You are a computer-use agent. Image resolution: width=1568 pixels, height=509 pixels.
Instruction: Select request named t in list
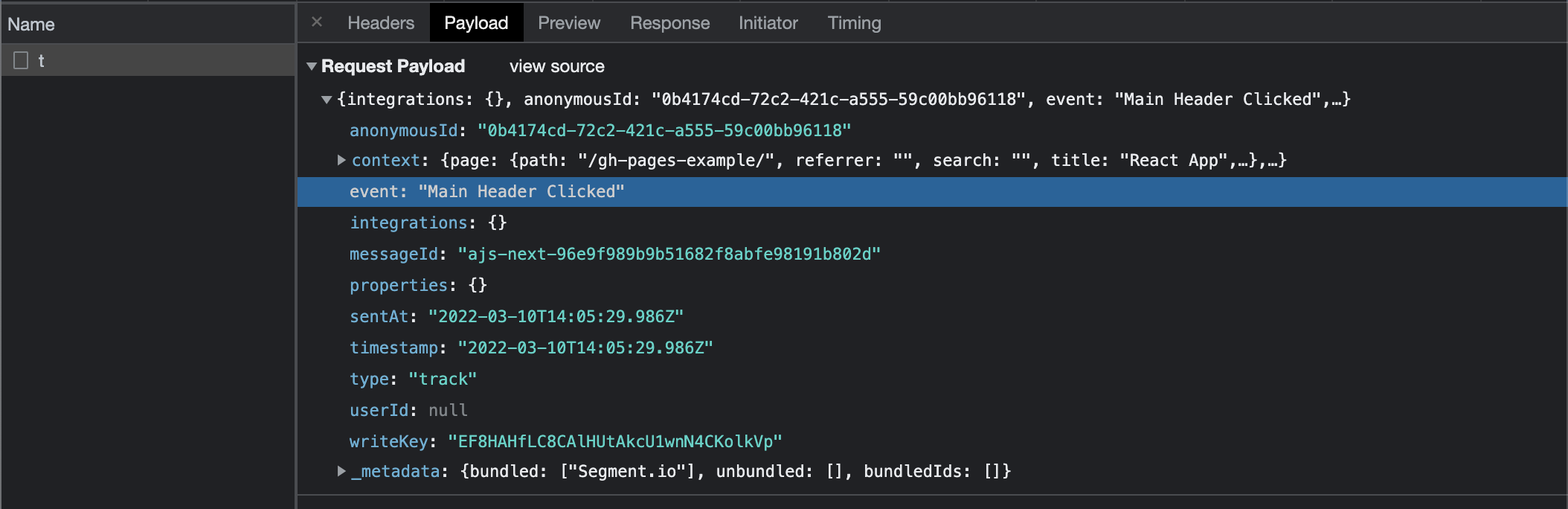tap(148, 60)
